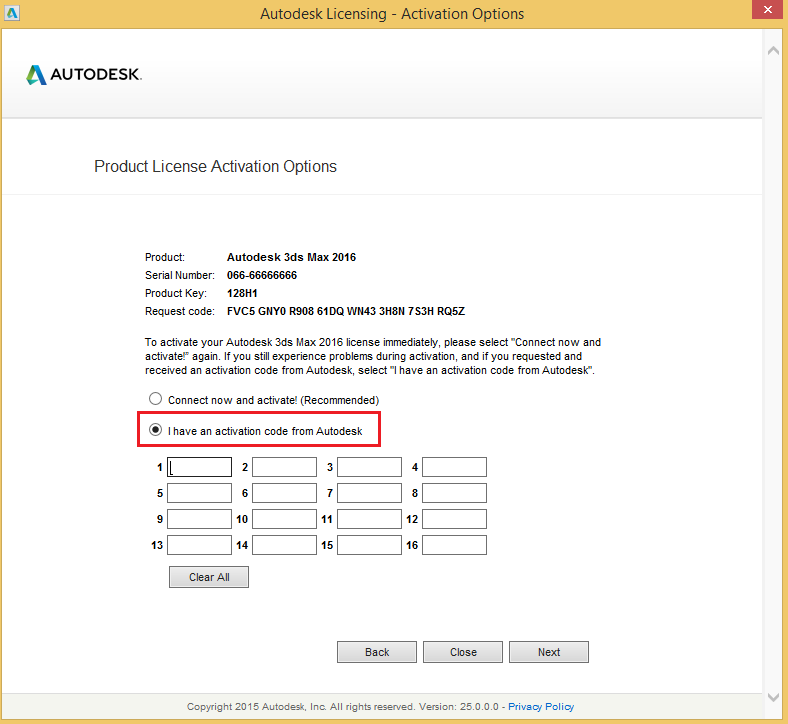788x724 pixels.
Task: Select 'Connect now and activate!' radio button
Action: 155,399
